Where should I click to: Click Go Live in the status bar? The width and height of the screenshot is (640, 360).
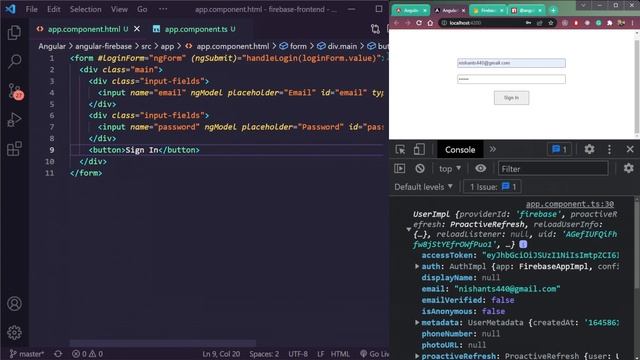pos(374,354)
